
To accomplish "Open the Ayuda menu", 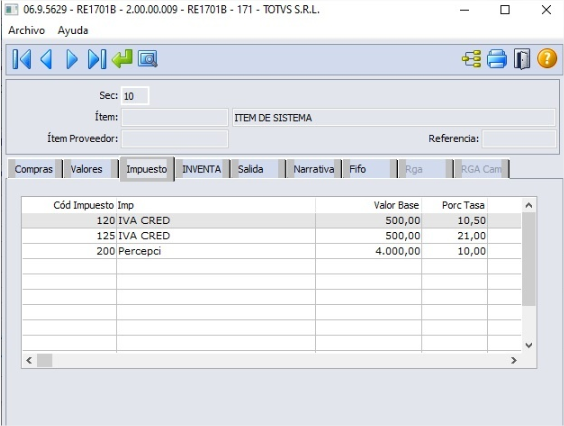I will point(73,30).
